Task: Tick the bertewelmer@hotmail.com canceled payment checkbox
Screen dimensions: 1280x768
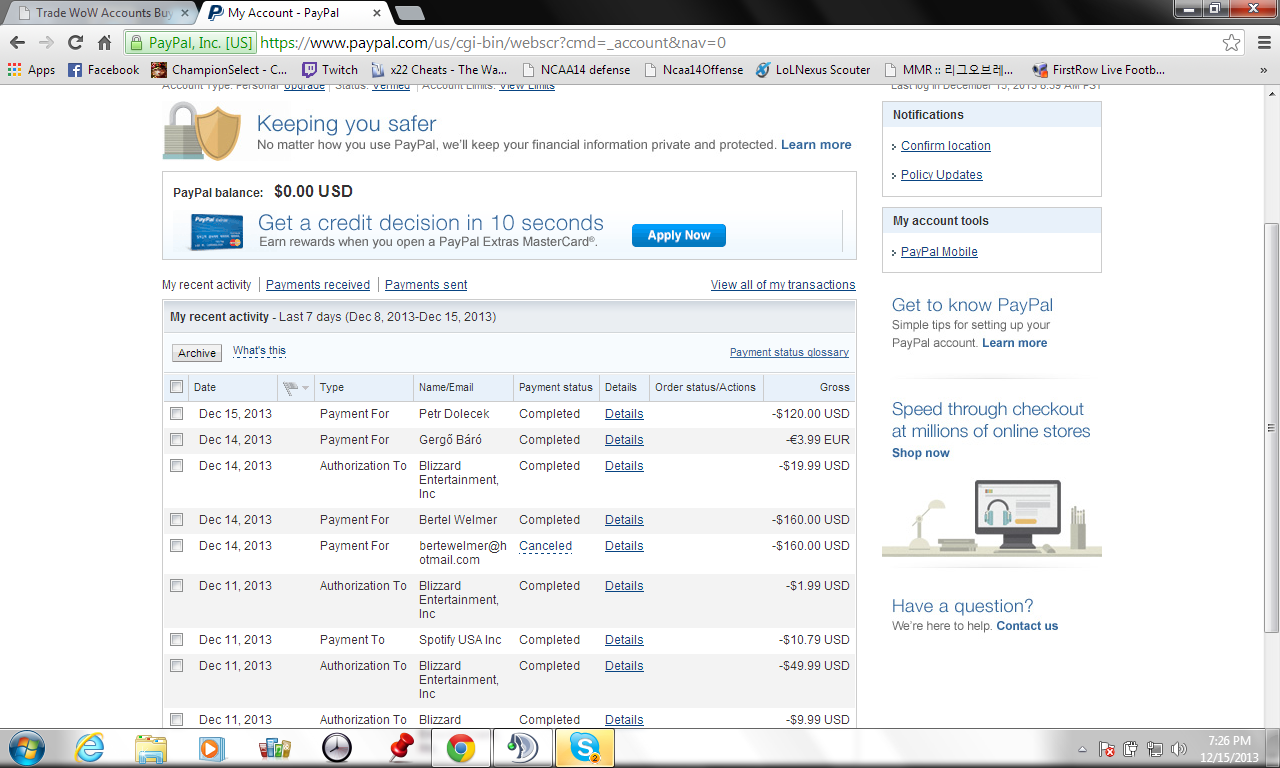Action: [x=177, y=545]
